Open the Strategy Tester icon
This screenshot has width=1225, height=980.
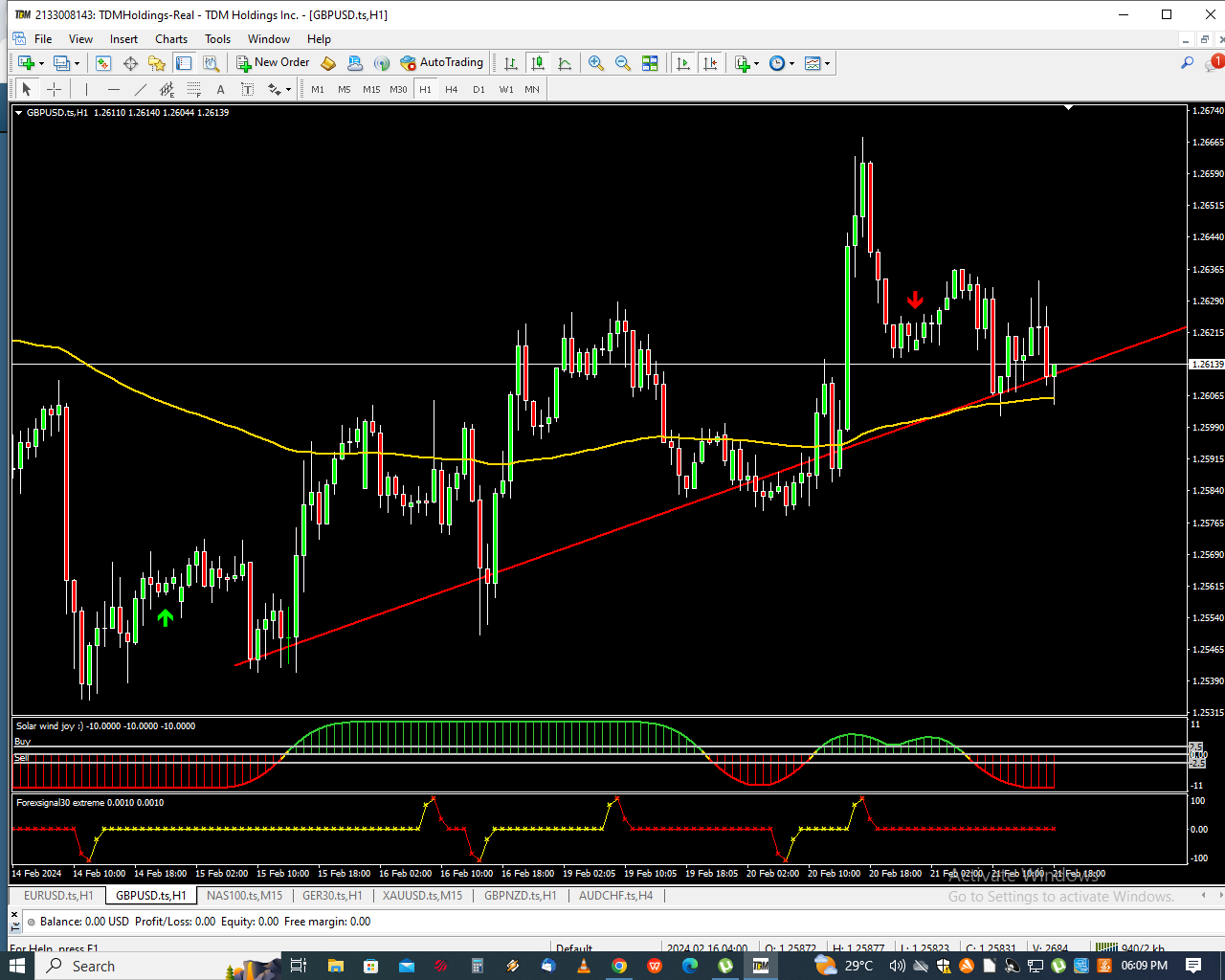(212, 63)
